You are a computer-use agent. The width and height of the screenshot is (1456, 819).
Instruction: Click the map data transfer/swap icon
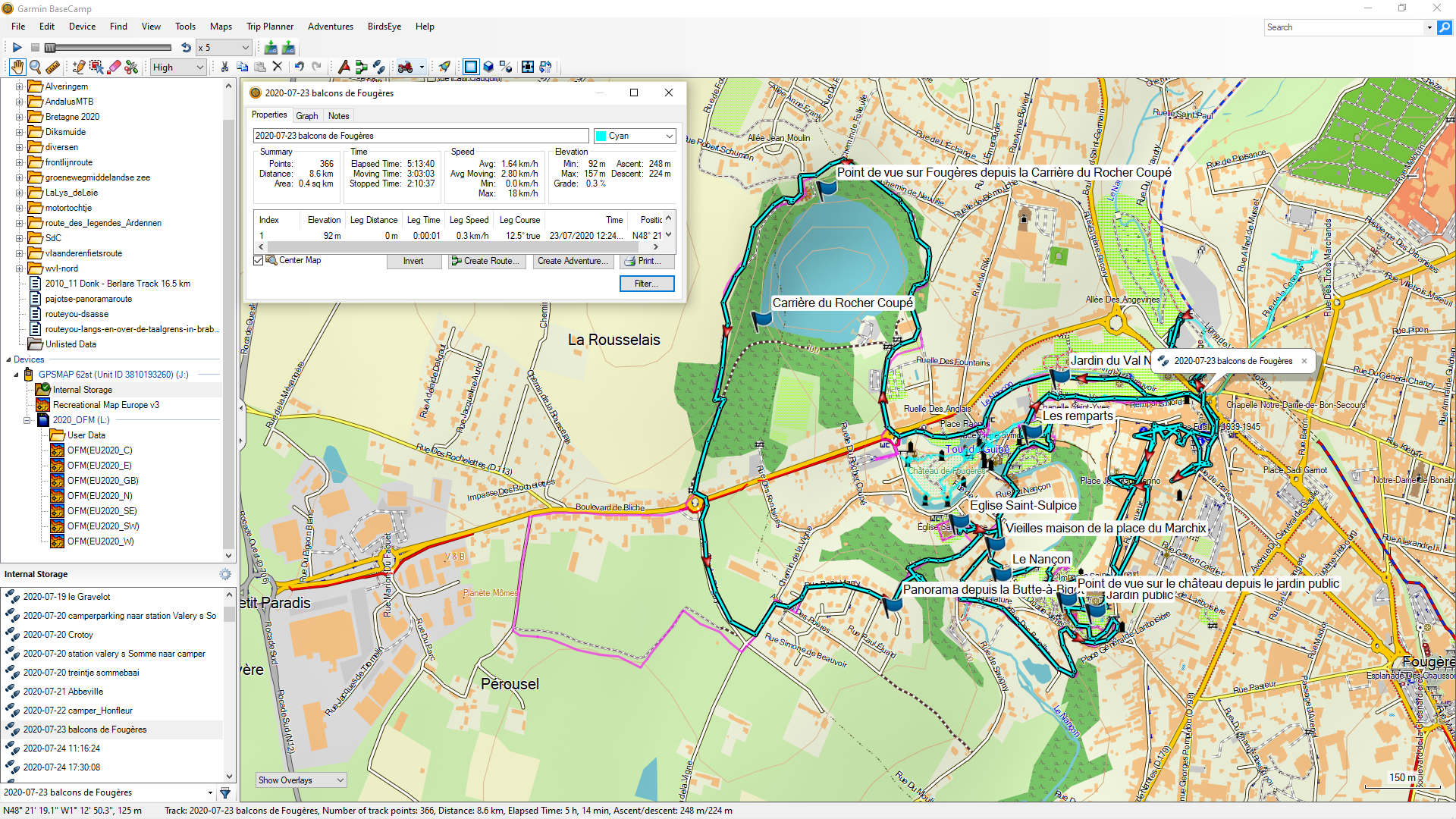tap(545, 67)
